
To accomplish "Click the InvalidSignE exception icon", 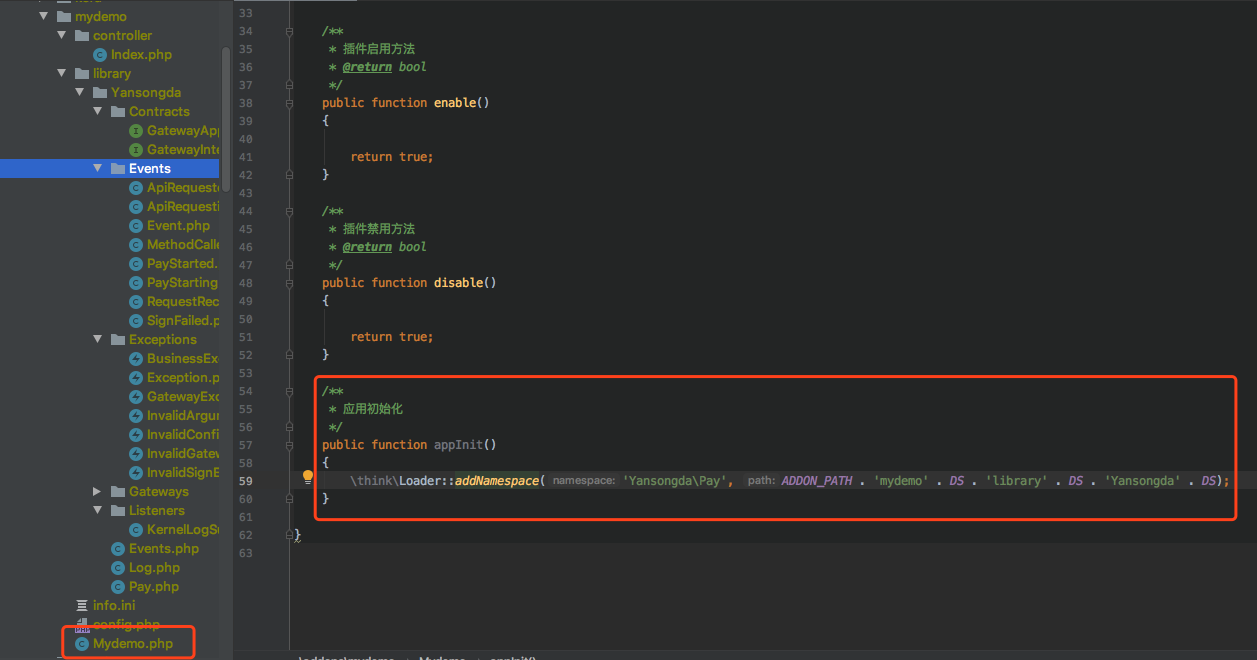I will click(136, 473).
